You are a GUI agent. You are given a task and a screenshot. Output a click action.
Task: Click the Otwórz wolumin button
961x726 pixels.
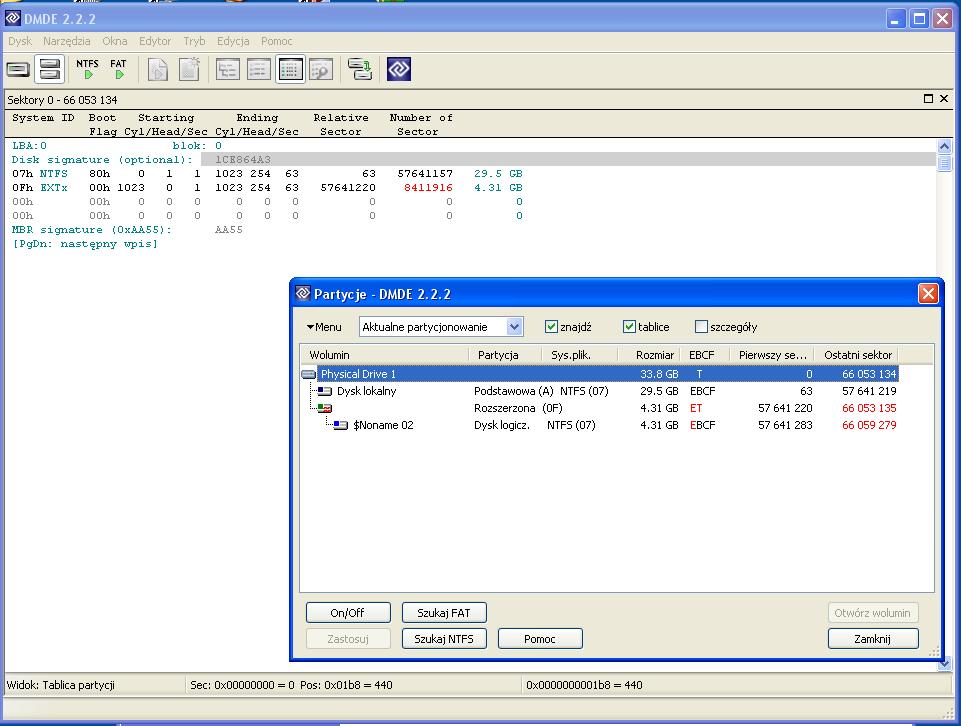[873, 613]
